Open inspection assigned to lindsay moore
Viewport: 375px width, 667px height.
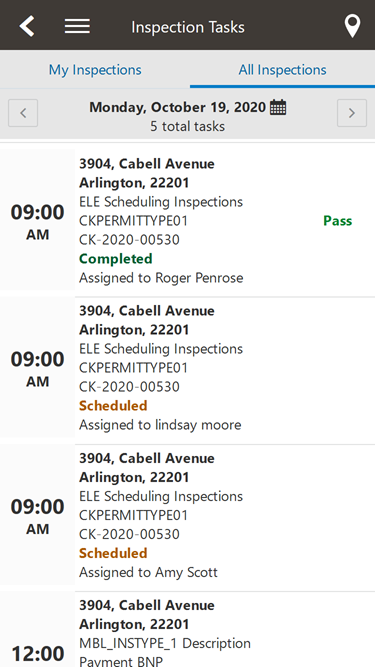(188, 368)
